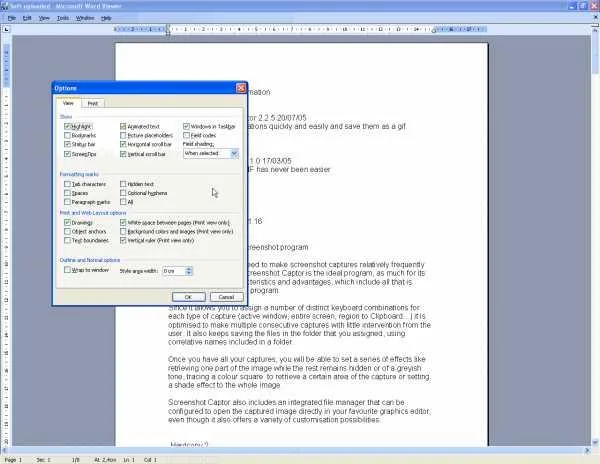Increase the Style area width stepper

click(188, 269)
